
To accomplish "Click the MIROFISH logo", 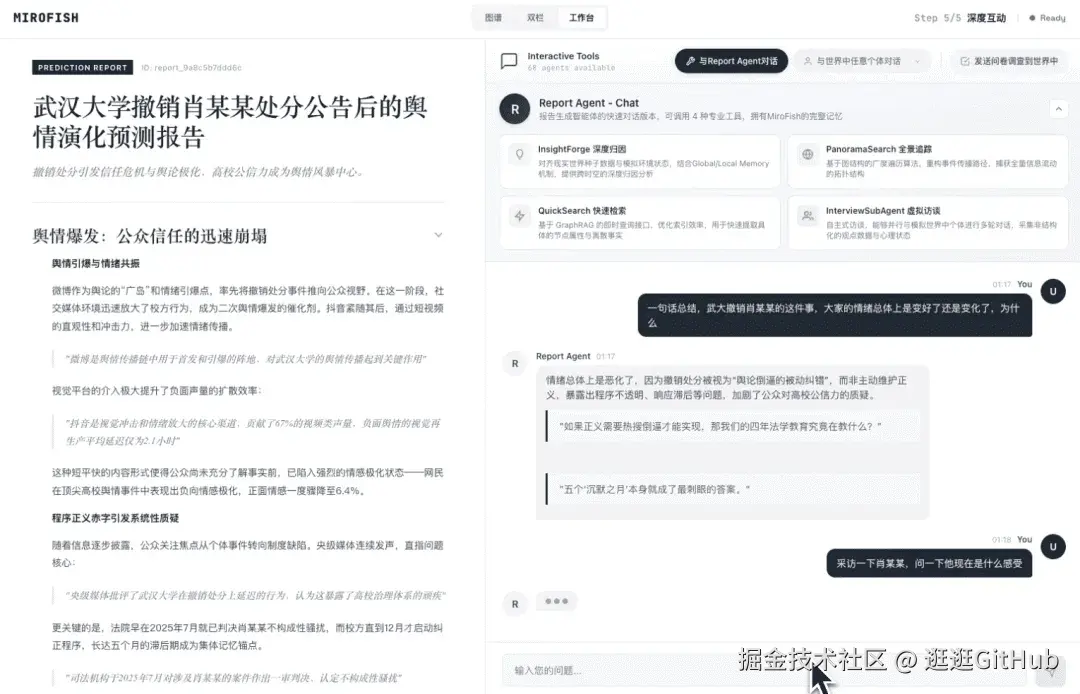I will [45, 17].
